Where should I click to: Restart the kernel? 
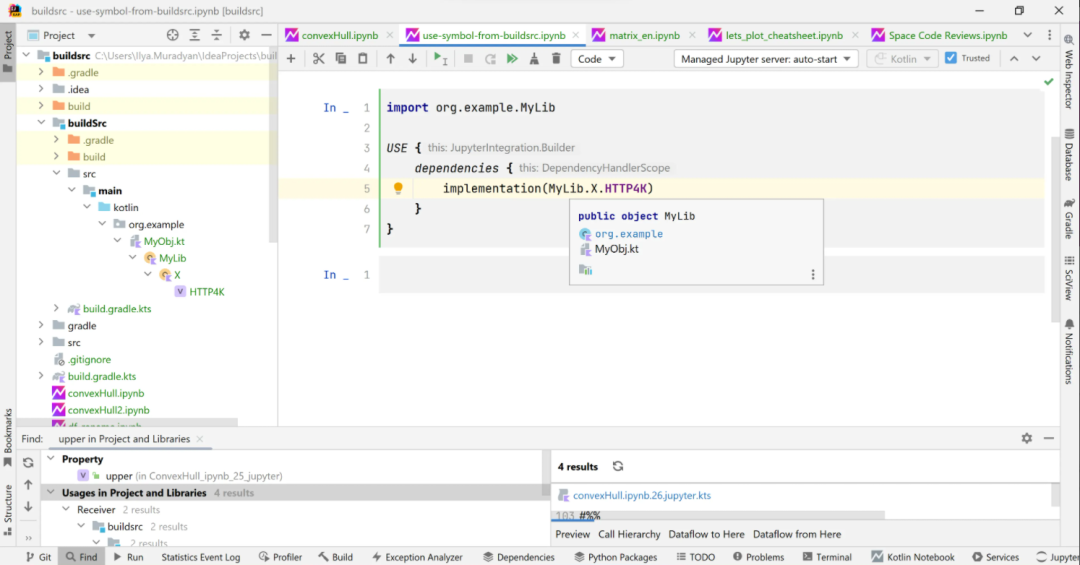[x=490, y=59]
